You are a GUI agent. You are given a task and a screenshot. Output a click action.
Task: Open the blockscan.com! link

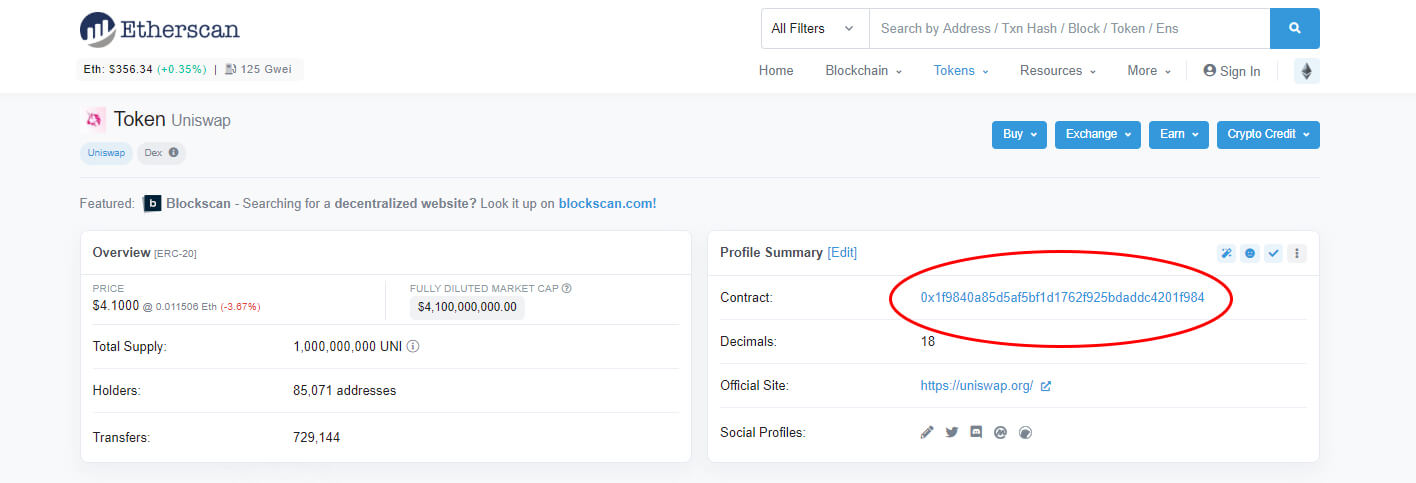pos(608,203)
